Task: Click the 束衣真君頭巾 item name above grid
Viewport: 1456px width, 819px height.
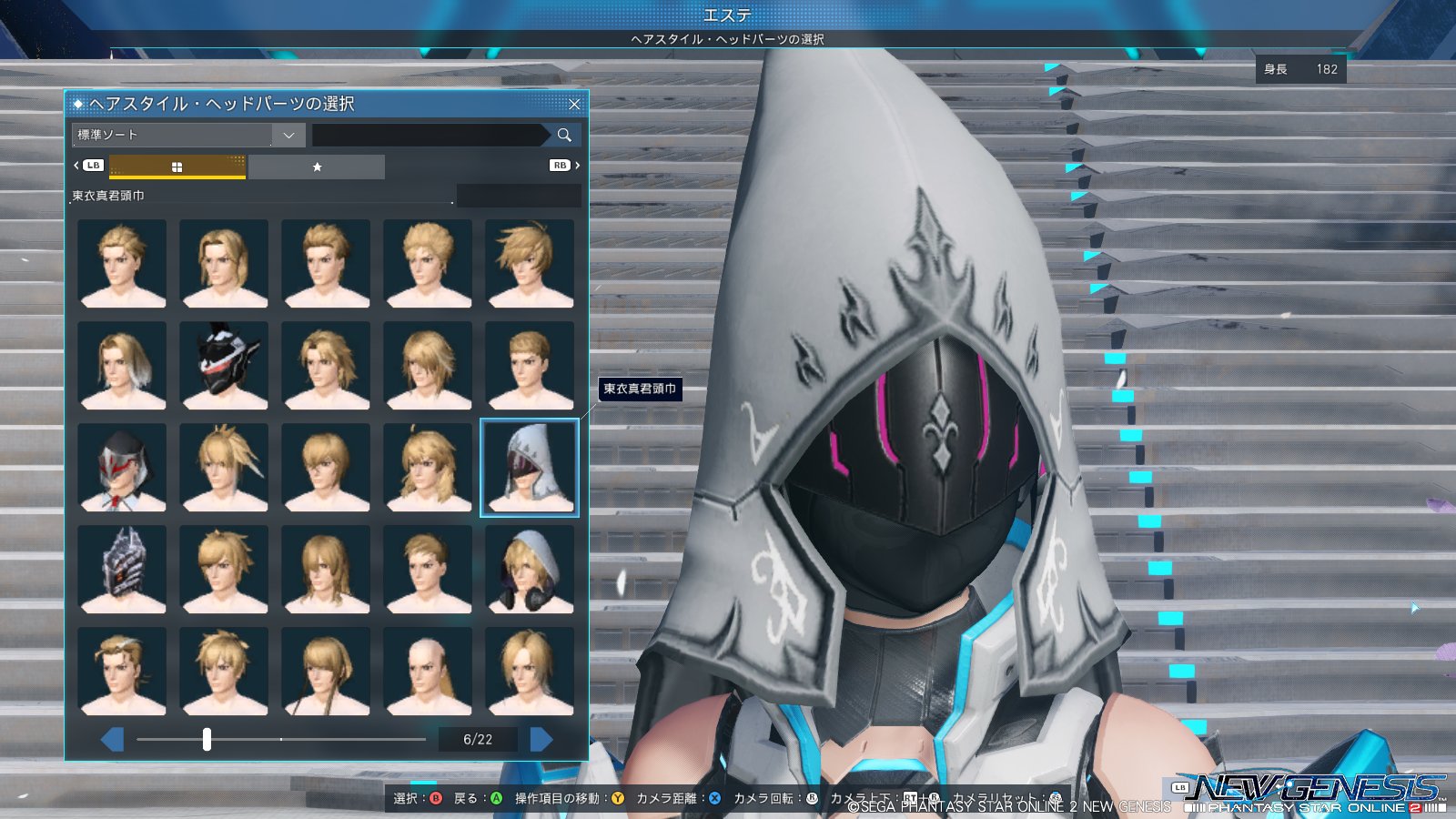Action: 108,196
